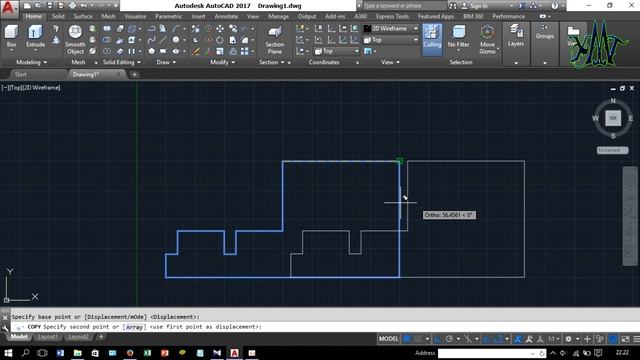
Task: Click the ViewCube Top face
Action: pyautogui.click(x=613, y=118)
